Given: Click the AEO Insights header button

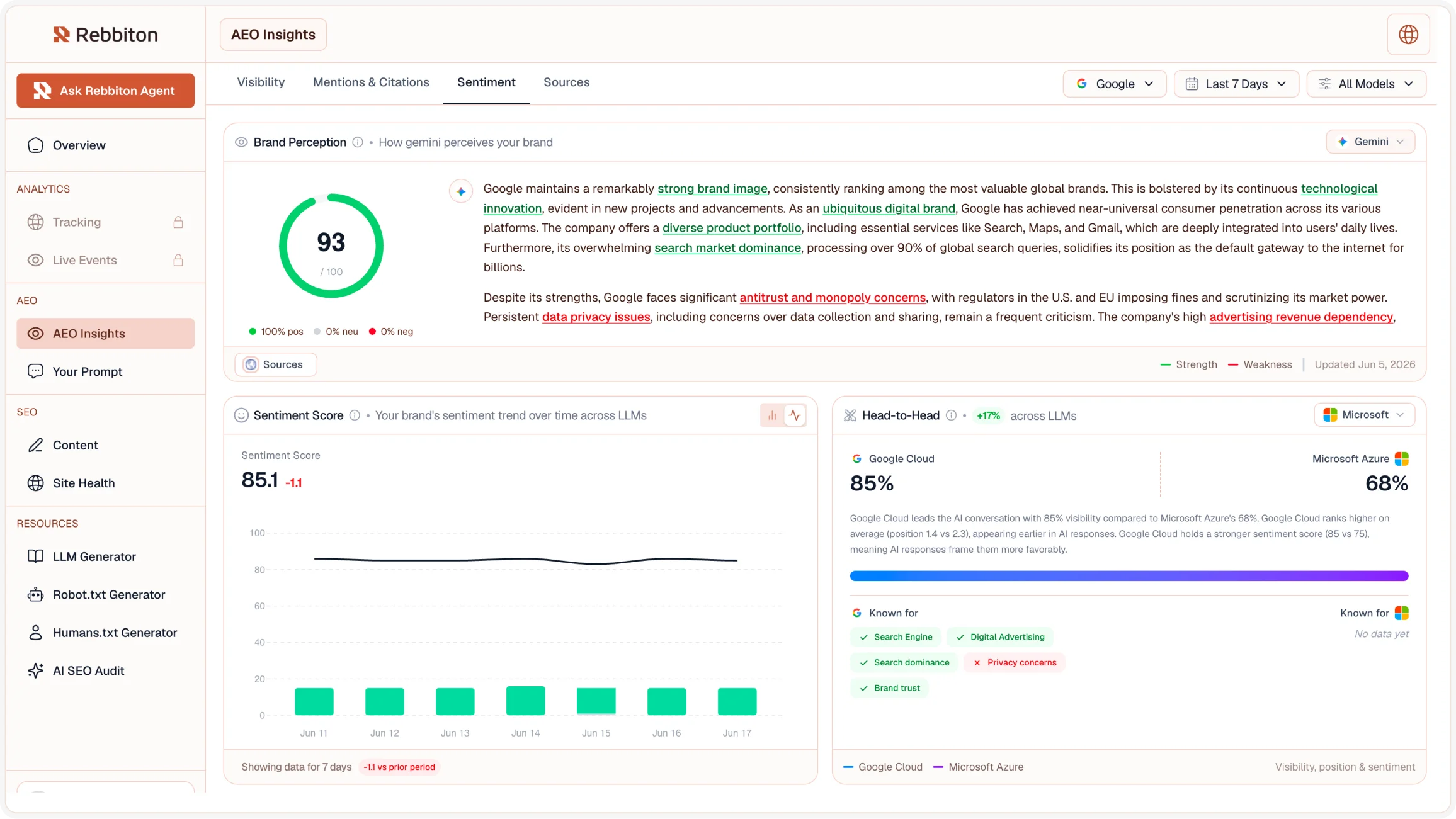Looking at the screenshot, I should click(273, 35).
